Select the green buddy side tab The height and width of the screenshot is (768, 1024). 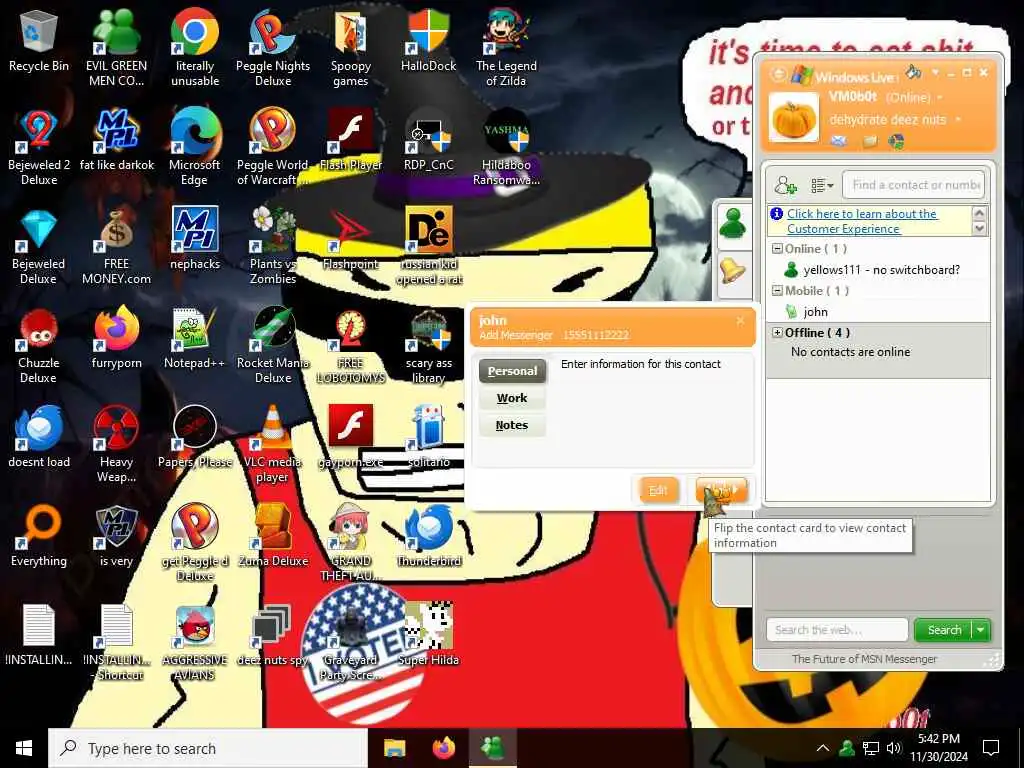click(733, 223)
